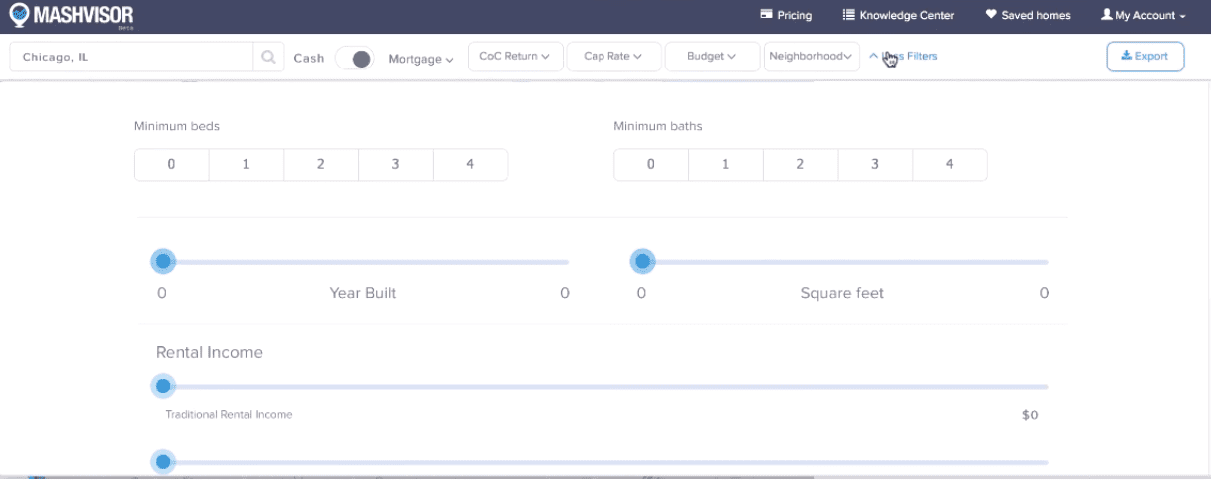
Task: Click the search magnifier icon
Action: click(x=268, y=58)
